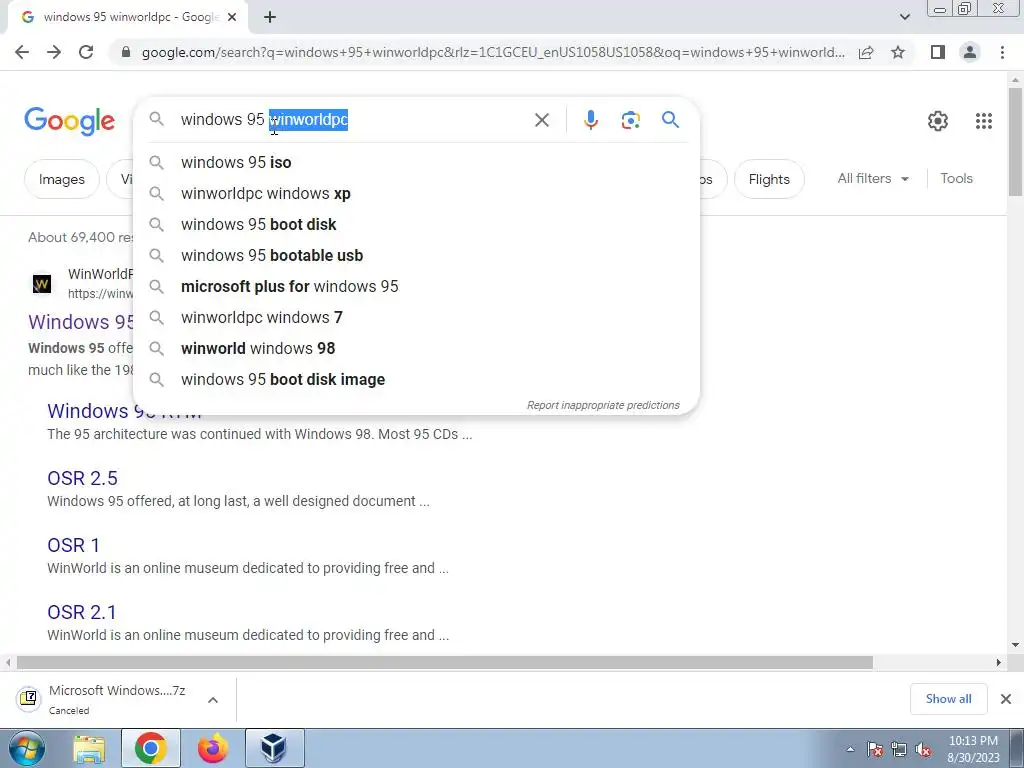Screen dimensions: 1024x768
Task: Open the tab search dropdown
Action: tap(904, 17)
